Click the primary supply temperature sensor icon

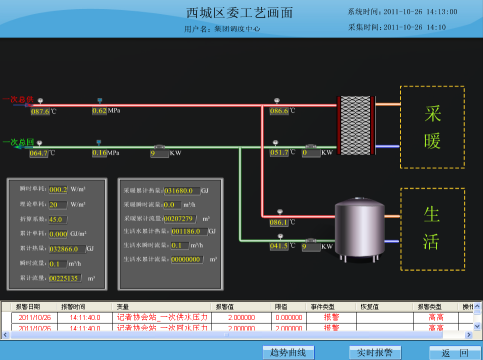click(x=41, y=101)
